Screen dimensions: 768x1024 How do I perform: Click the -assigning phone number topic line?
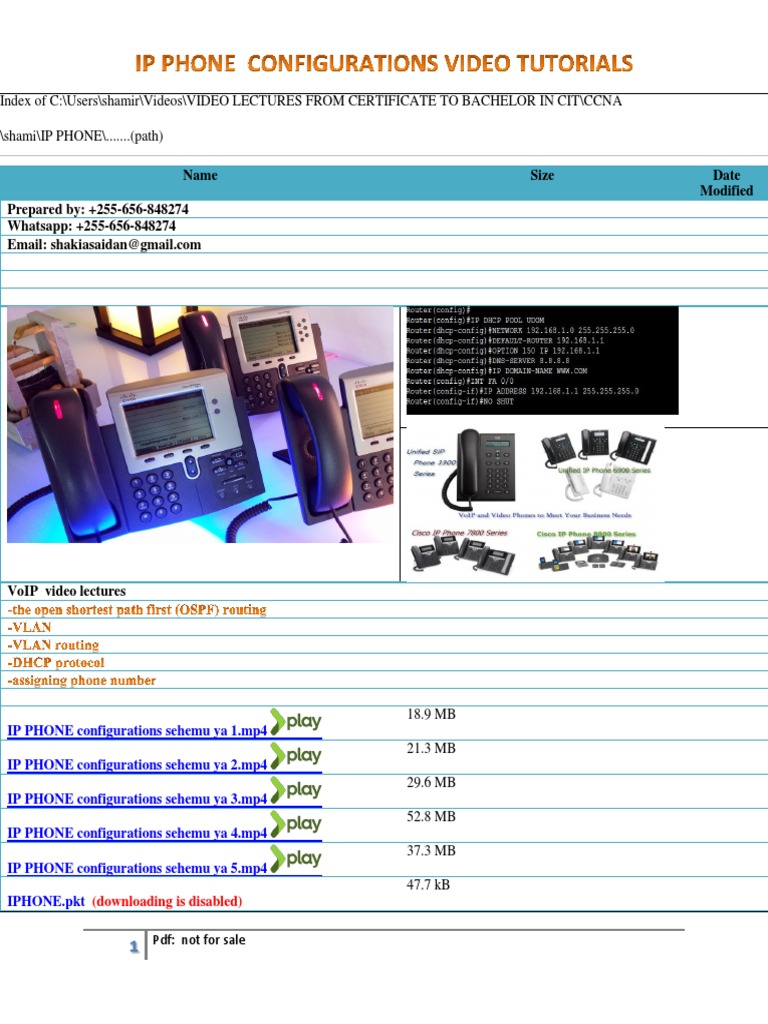[82, 680]
